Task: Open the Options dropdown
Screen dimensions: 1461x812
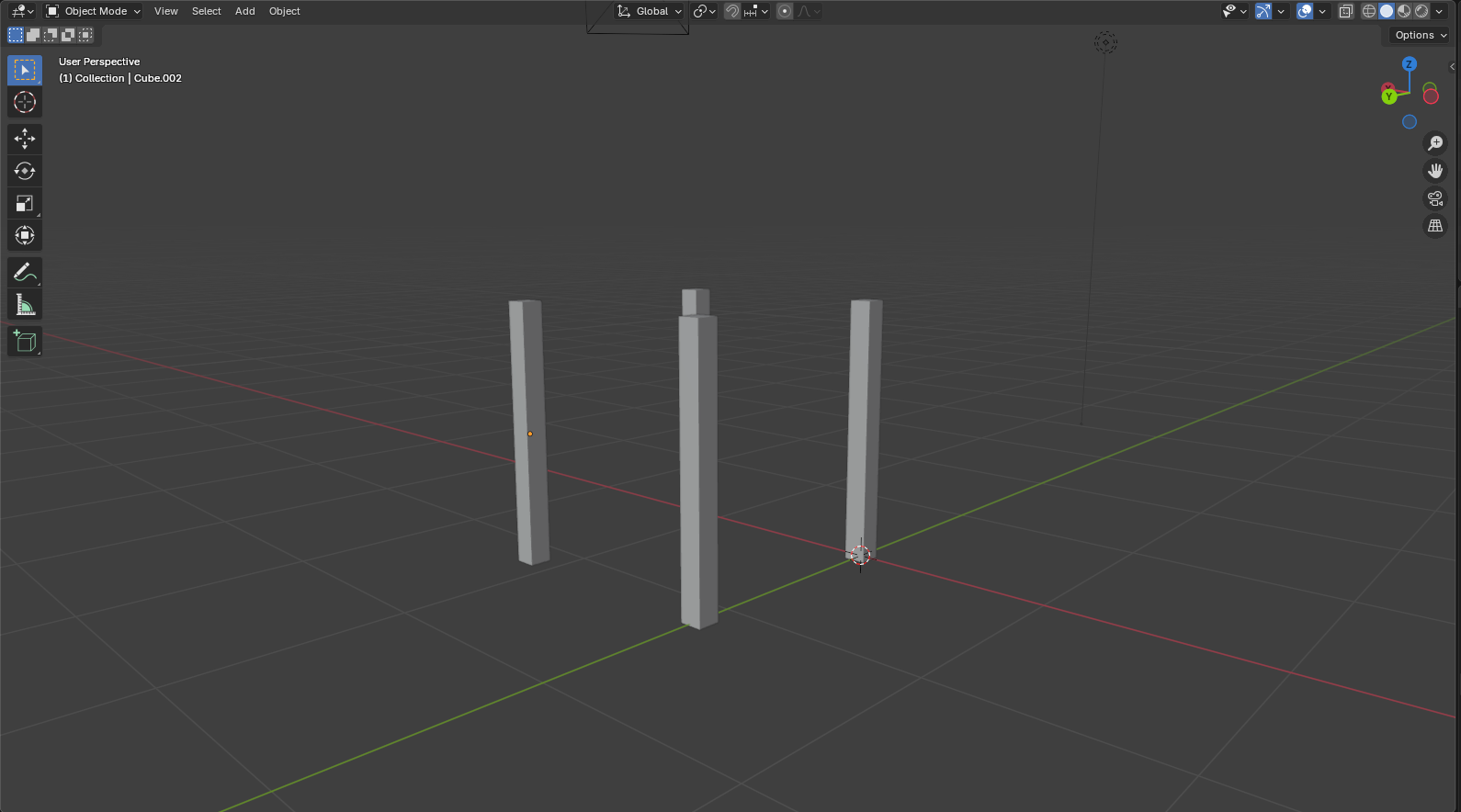Action: [x=1420, y=35]
